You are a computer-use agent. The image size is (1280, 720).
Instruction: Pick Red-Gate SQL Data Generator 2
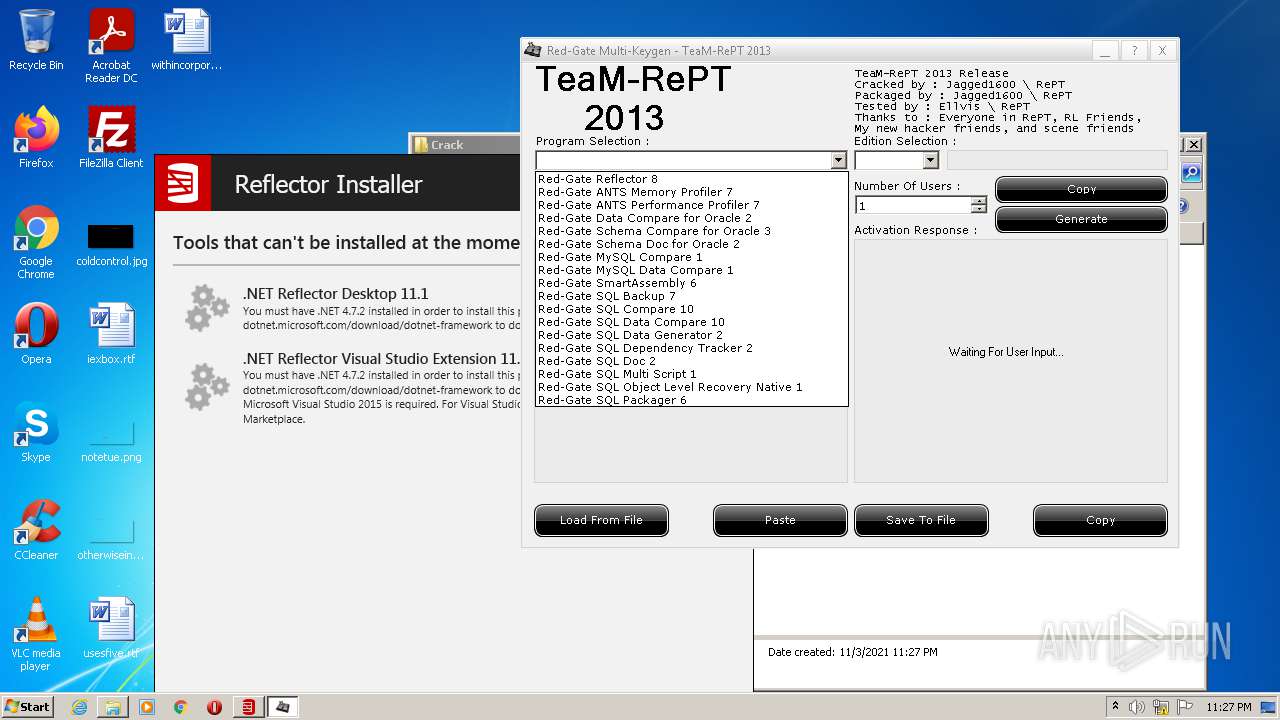691,335
